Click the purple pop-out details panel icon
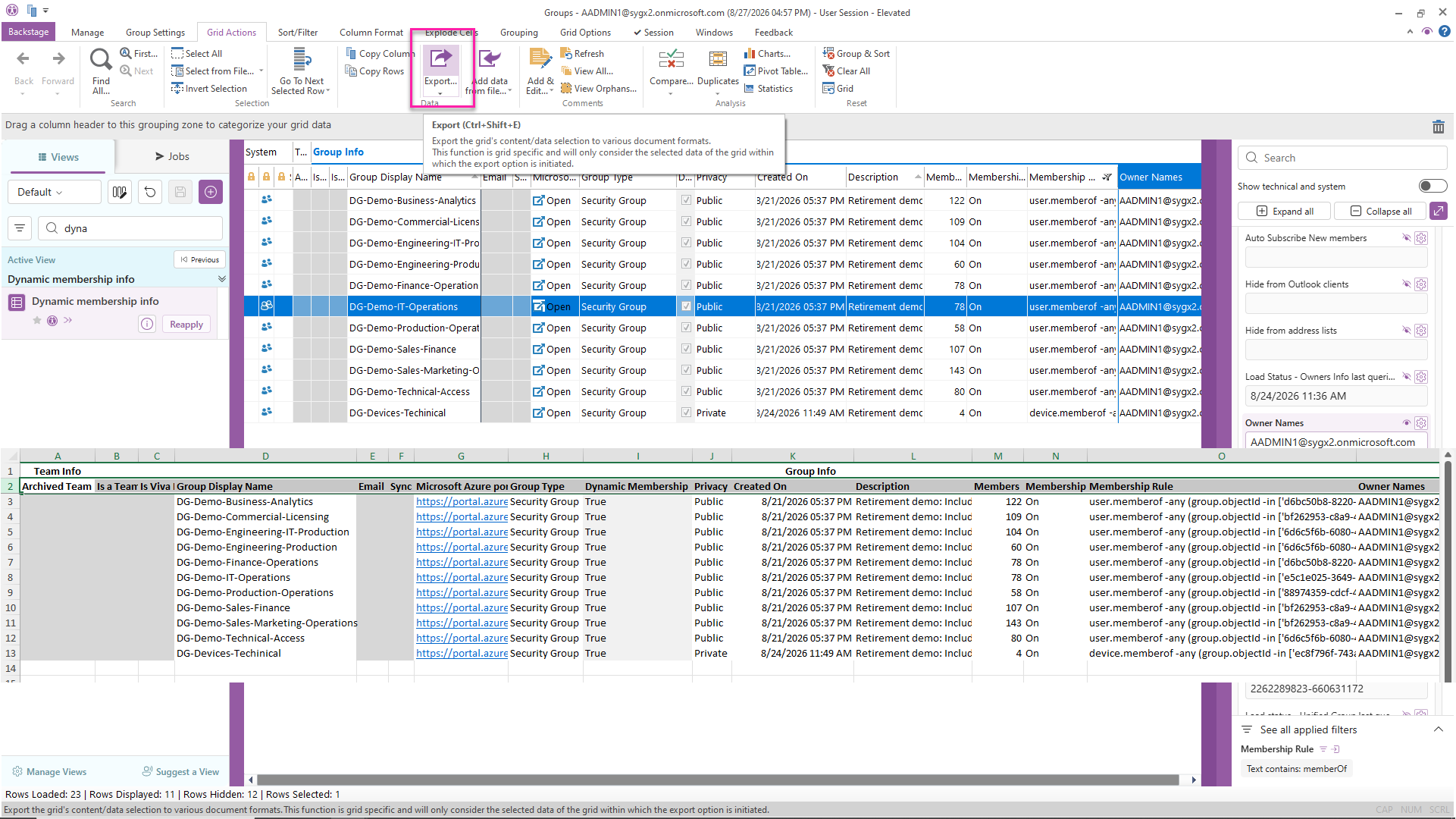The image size is (1456, 819). (x=1439, y=211)
